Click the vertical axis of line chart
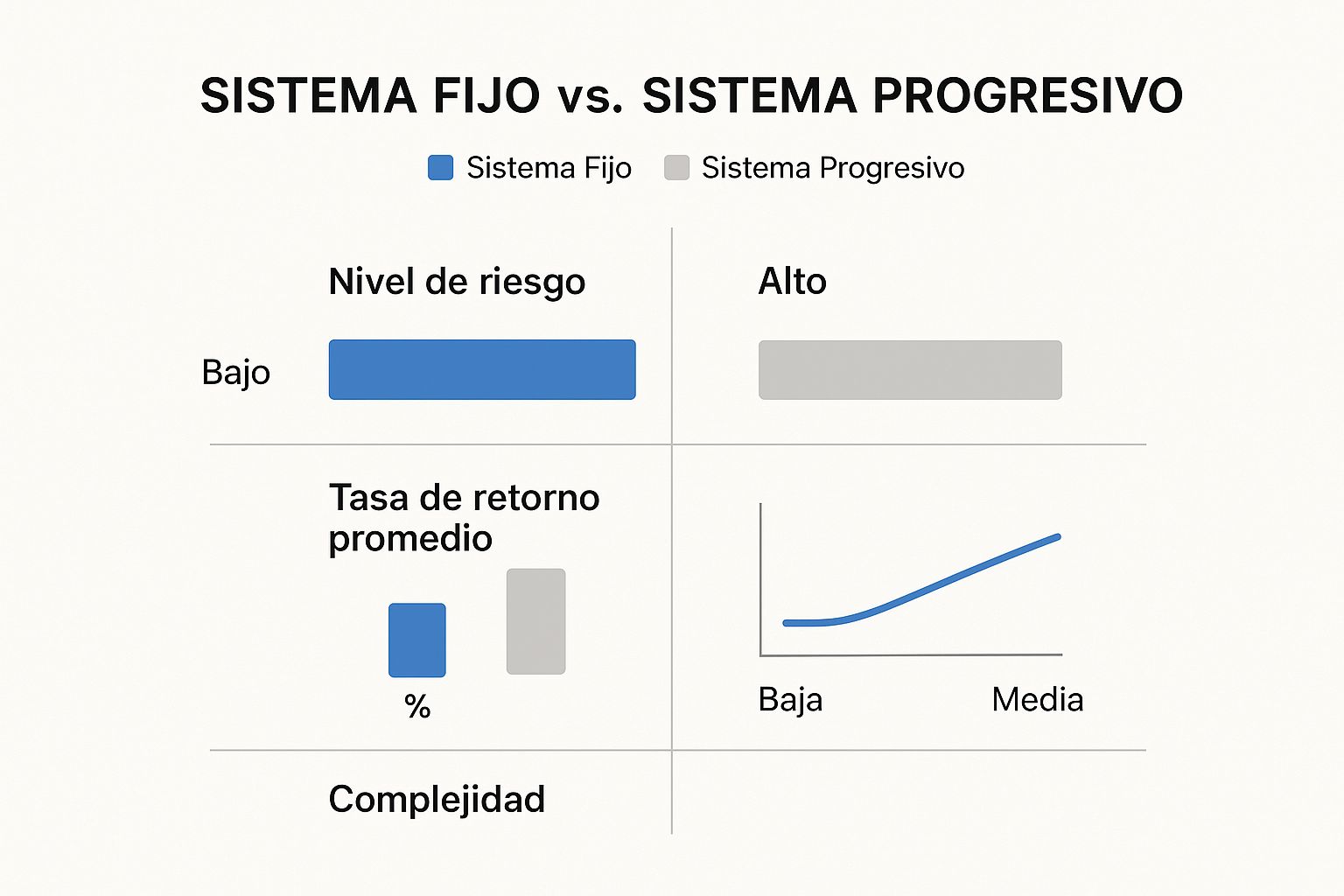 coord(760,578)
